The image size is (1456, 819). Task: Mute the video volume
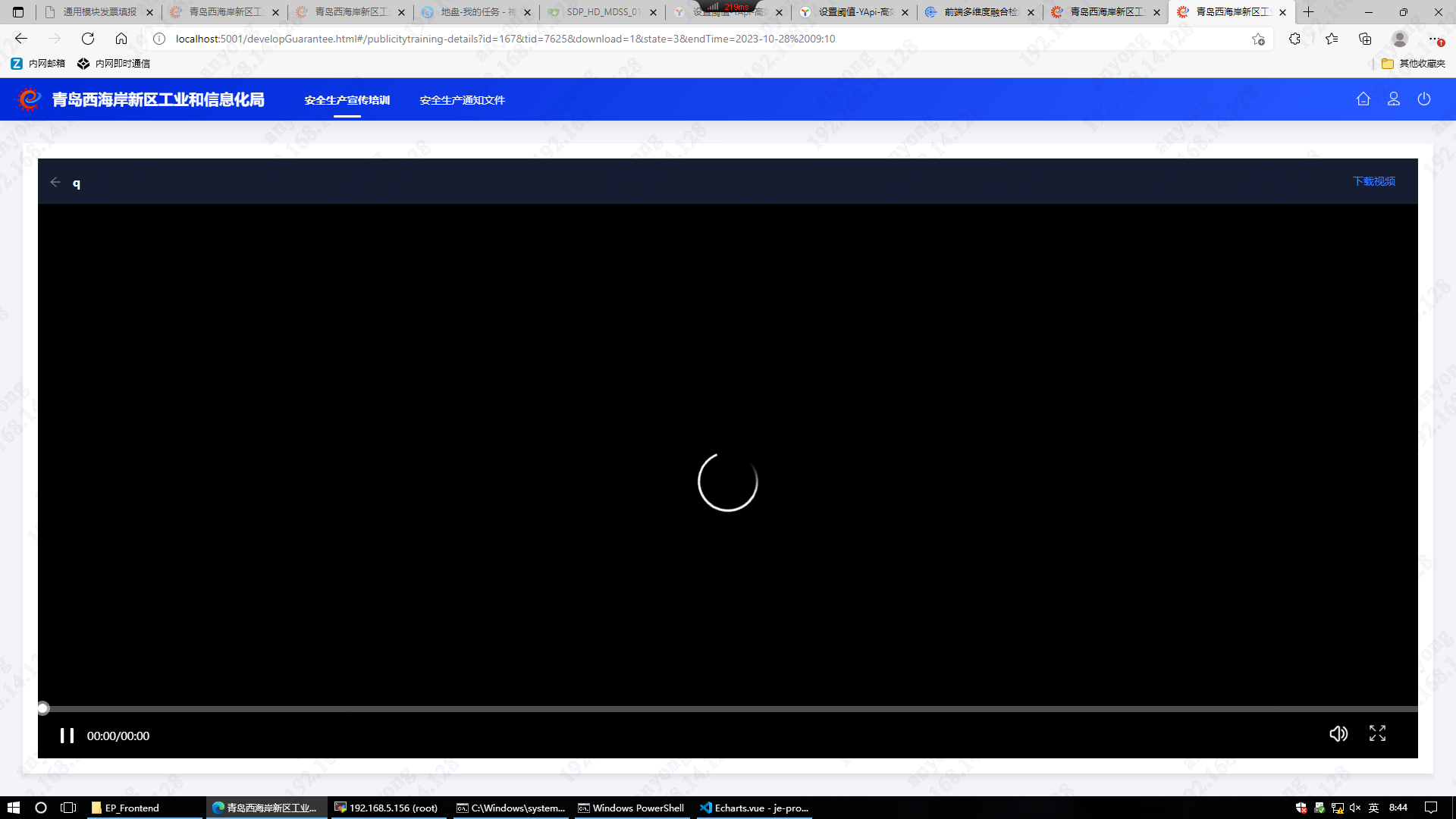pyautogui.click(x=1338, y=734)
